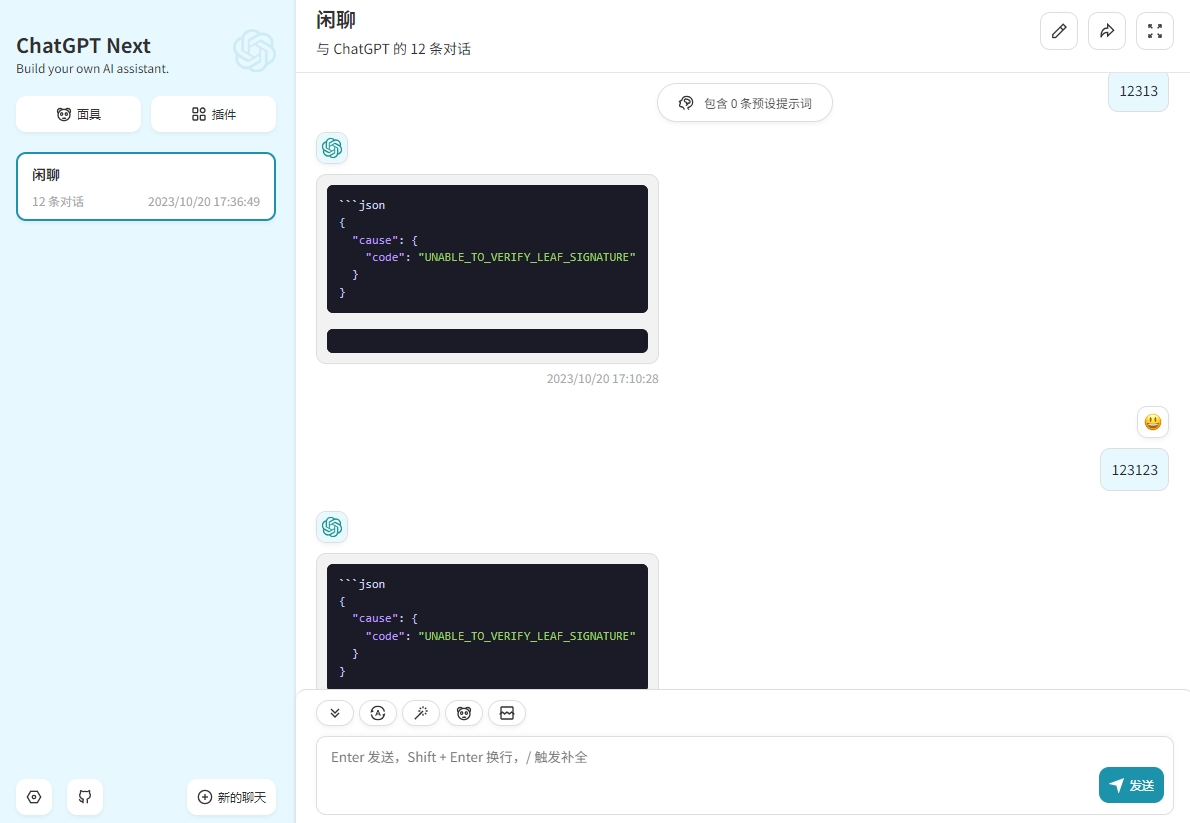Open the 插件 plugins button

(x=213, y=114)
